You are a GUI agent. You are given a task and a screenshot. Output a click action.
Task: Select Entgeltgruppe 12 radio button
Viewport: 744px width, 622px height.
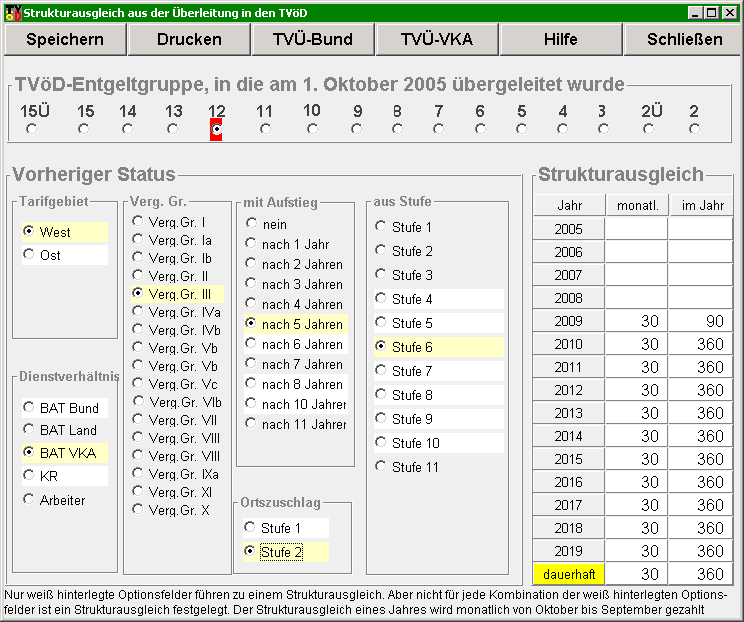click(216, 129)
